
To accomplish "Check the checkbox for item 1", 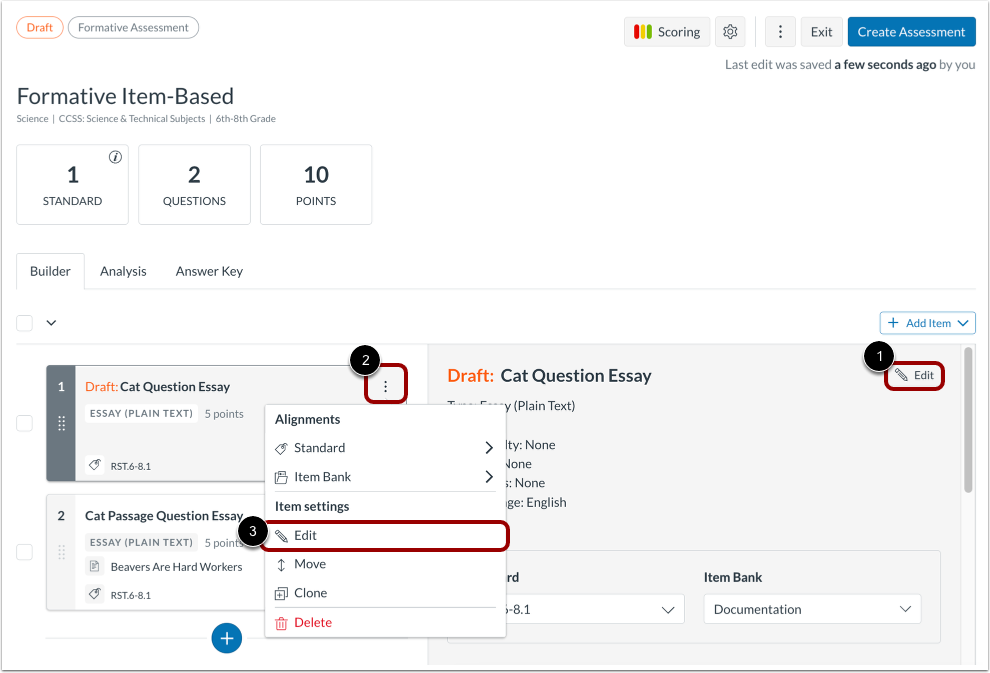I will [x=25, y=423].
